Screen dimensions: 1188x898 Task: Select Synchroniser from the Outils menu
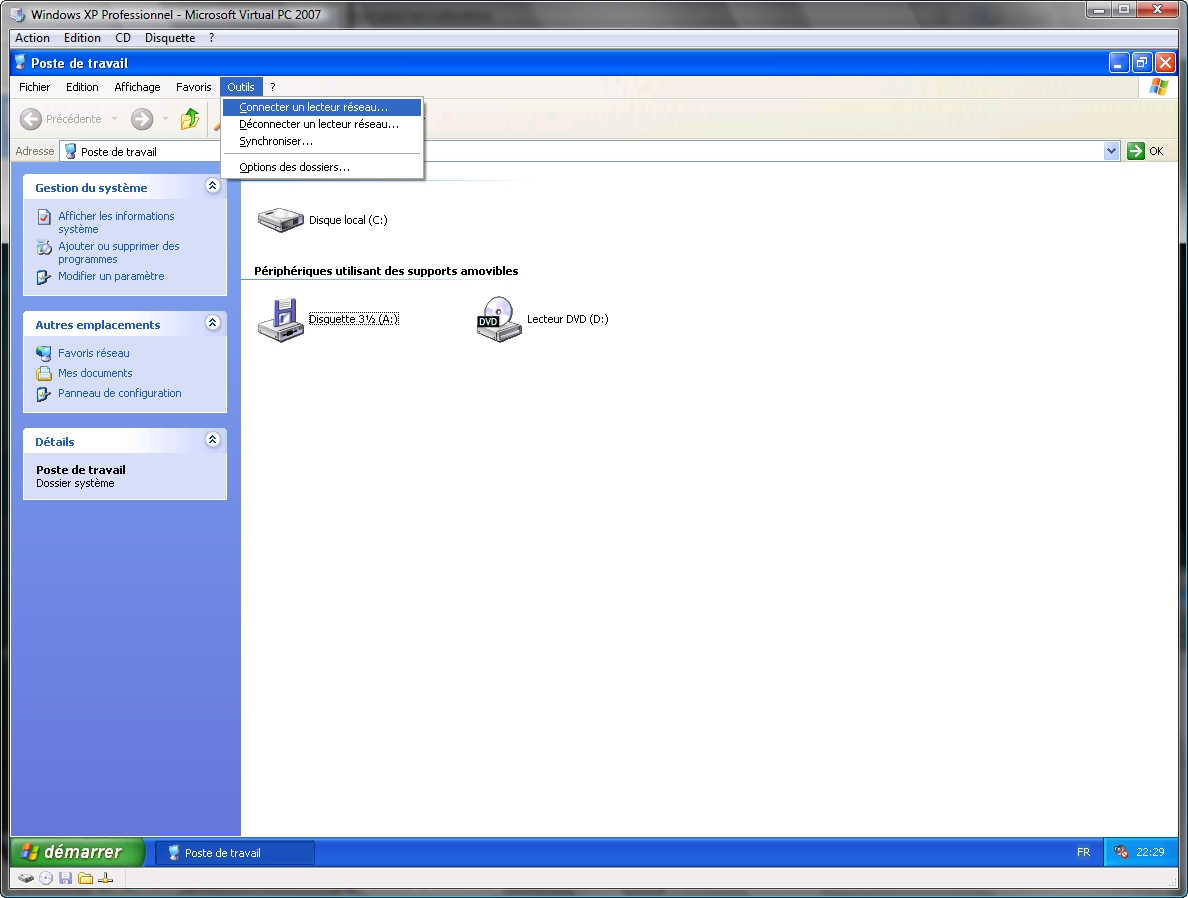[322, 141]
